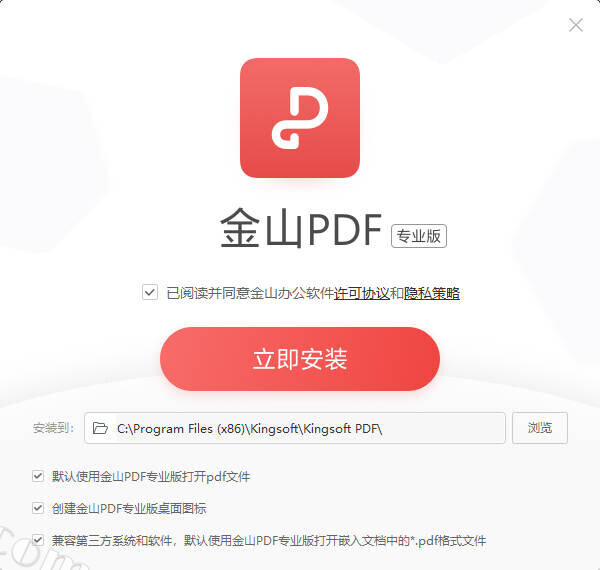This screenshot has width=600, height=570.
Task: Click label text 默认使用金山PDF专业版打开pdf文件
Action: (x=151, y=477)
